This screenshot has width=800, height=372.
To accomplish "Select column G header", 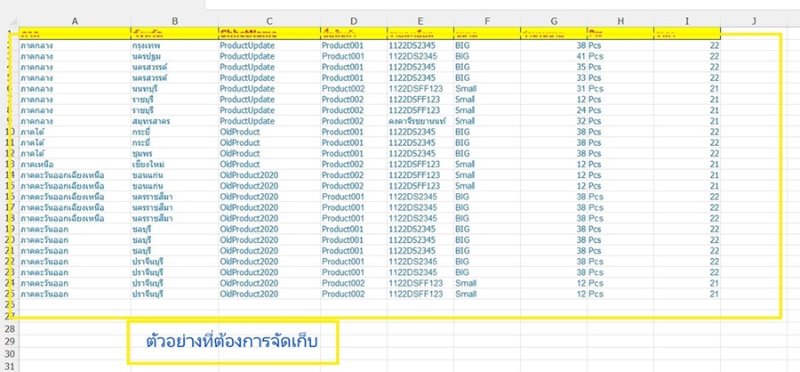I will (x=554, y=21).
